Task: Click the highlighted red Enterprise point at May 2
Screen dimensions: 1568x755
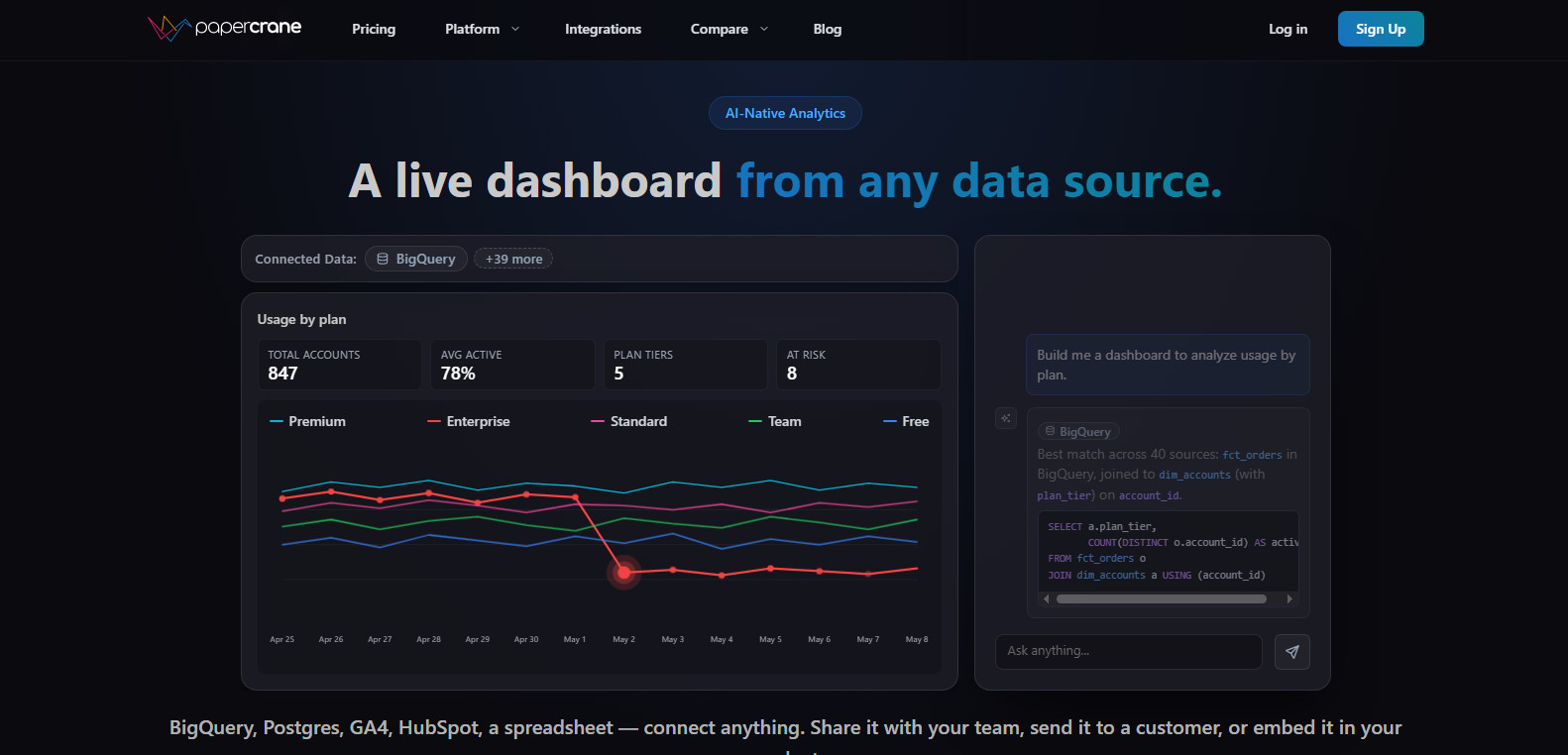Action: tap(623, 572)
